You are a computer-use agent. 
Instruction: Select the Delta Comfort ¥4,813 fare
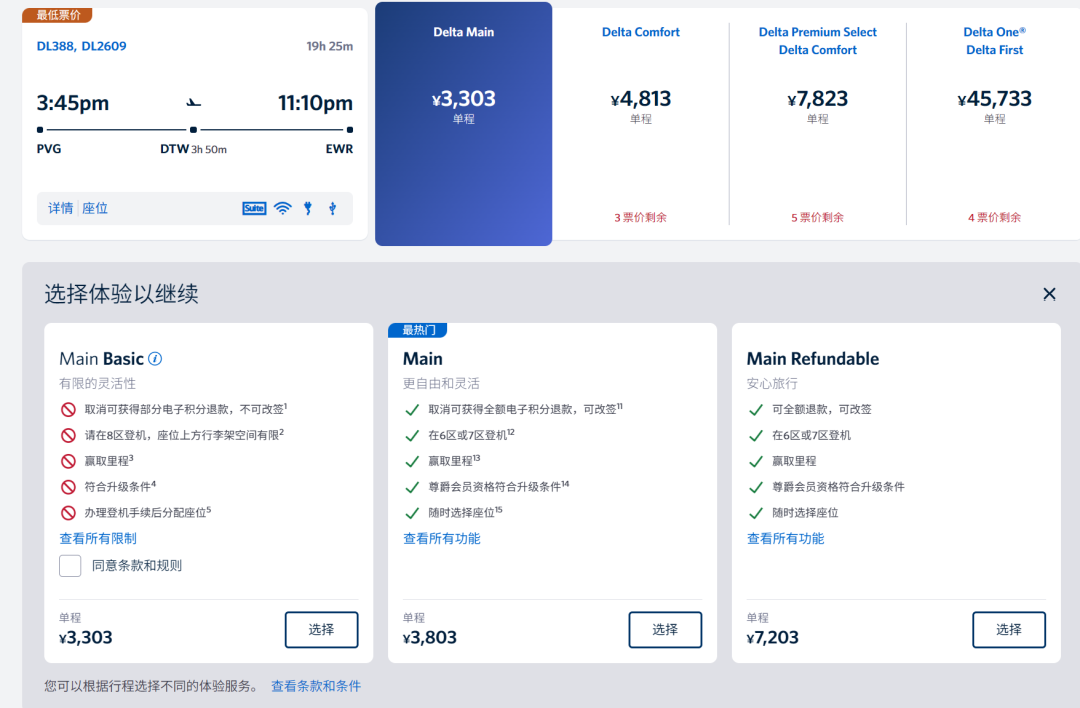tap(641, 124)
